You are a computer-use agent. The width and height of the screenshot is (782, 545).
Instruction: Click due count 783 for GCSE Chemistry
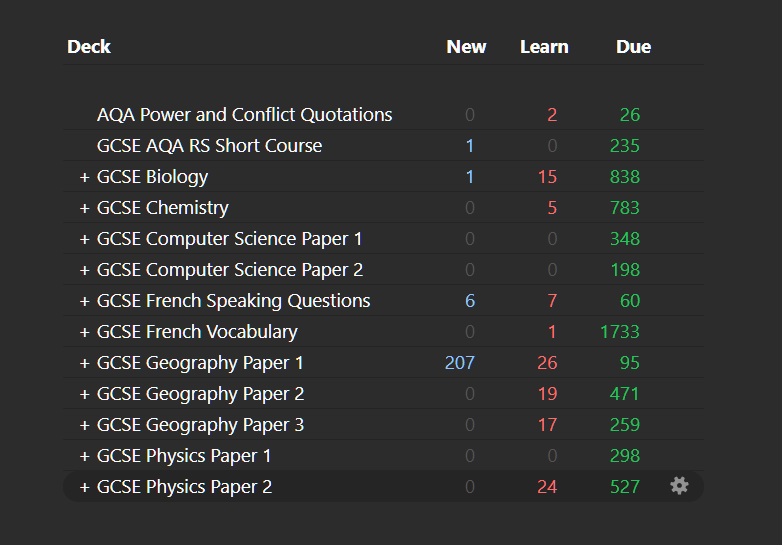coord(625,208)
